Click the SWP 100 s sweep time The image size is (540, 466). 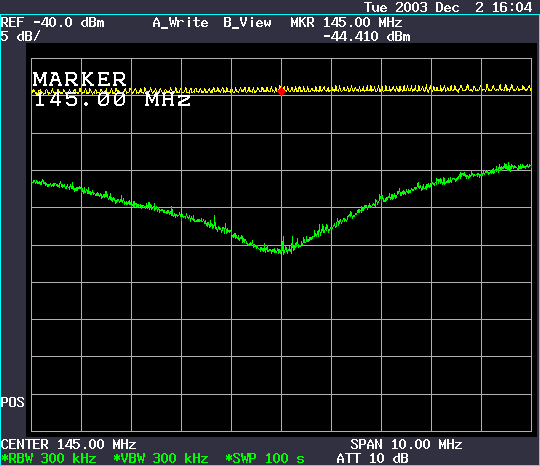pos(265,458)
